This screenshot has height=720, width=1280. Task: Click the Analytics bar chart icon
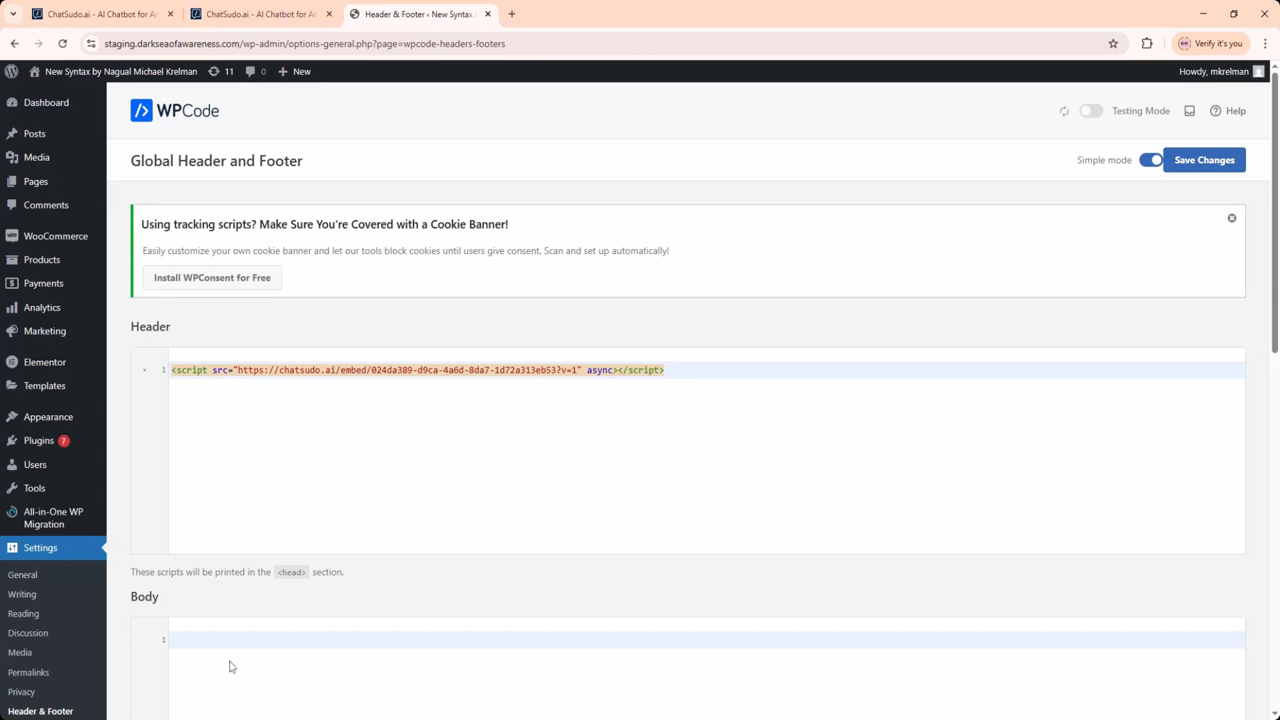coord(12,307)
